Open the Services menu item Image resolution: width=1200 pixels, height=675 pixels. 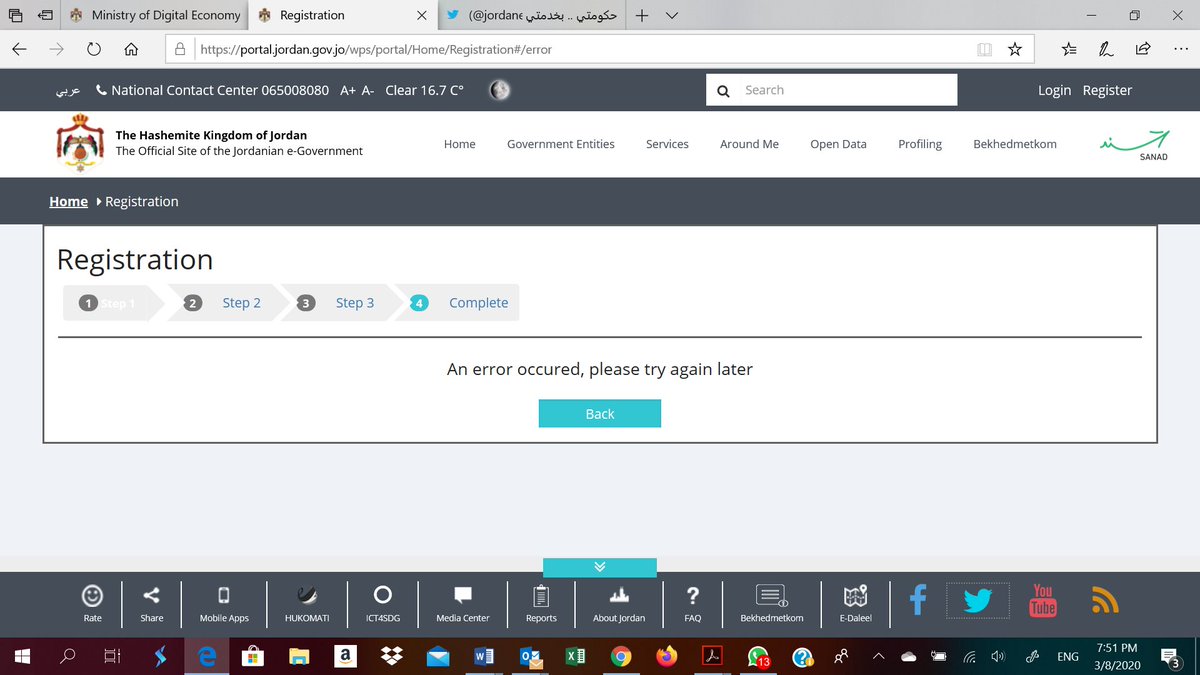[667, 144]
